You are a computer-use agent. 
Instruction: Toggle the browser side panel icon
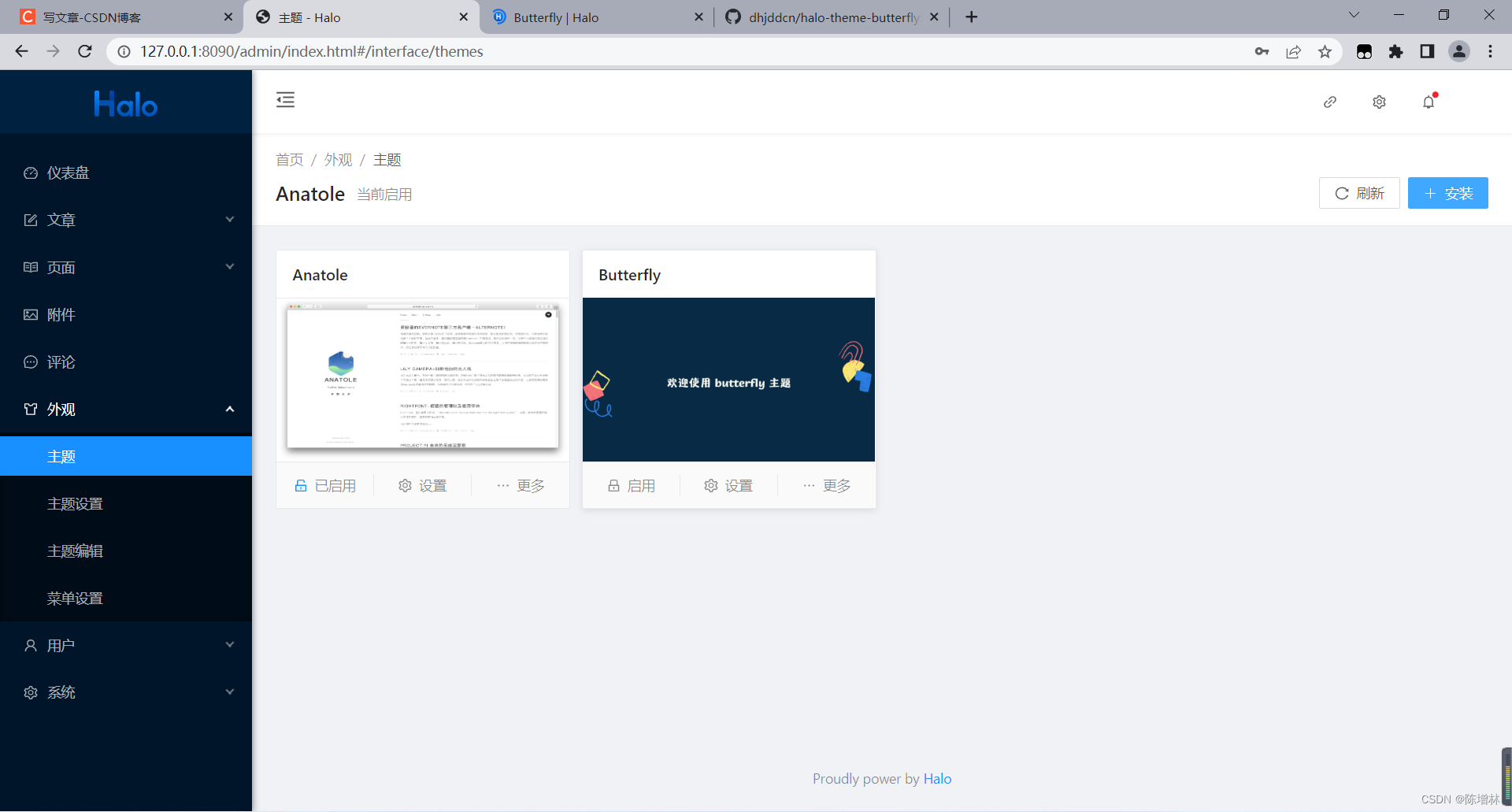[x=1427, y=51]
